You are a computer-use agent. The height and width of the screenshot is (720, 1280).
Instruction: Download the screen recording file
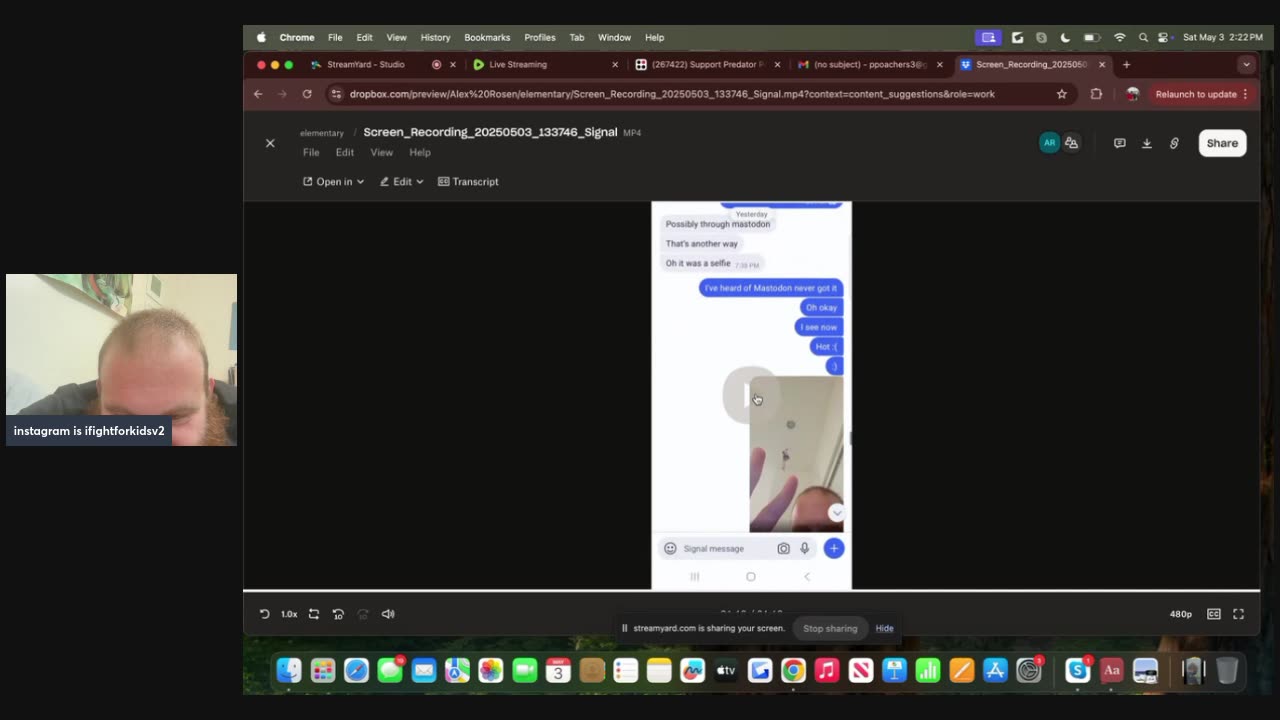click(x=1147, y=143)
